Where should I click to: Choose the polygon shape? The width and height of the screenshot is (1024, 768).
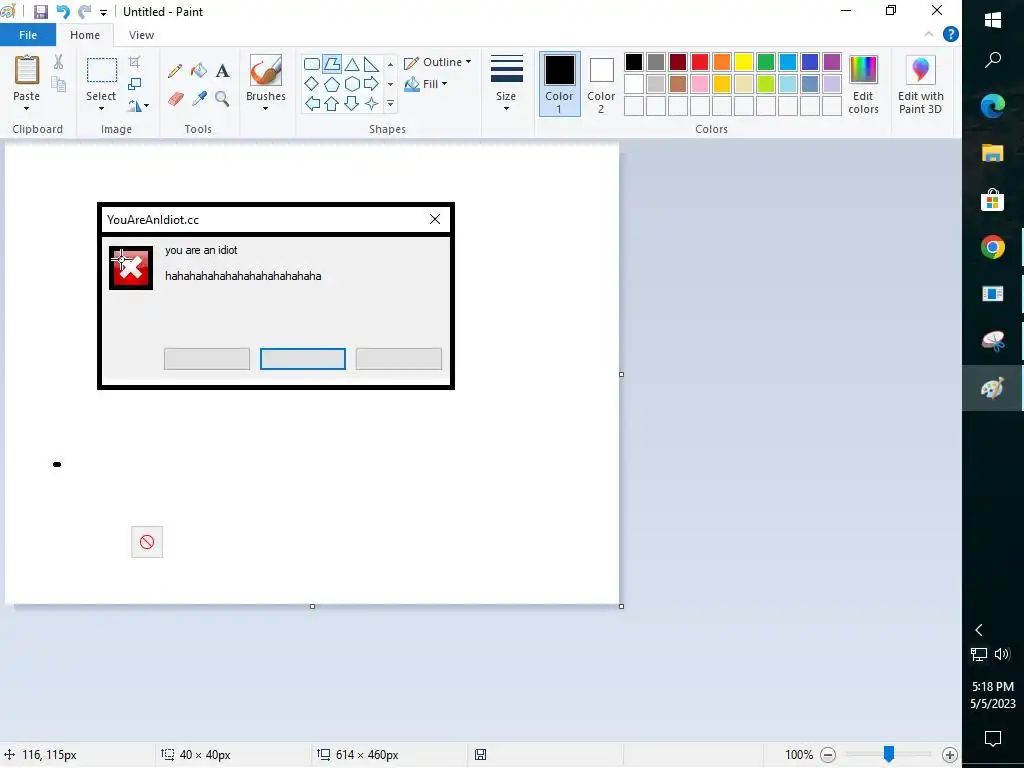pyautogui.click(x=332, y=64)
